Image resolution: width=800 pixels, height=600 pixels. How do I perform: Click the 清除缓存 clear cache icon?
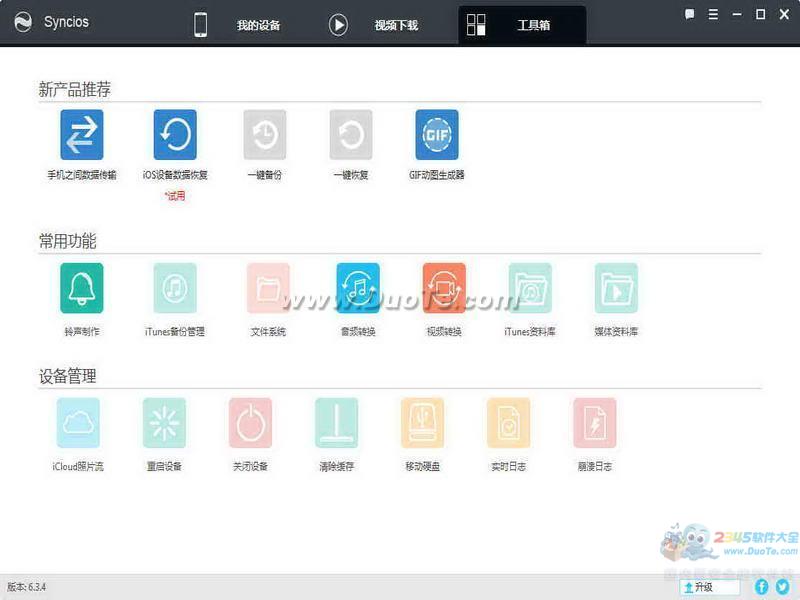[x=337, y=423]
